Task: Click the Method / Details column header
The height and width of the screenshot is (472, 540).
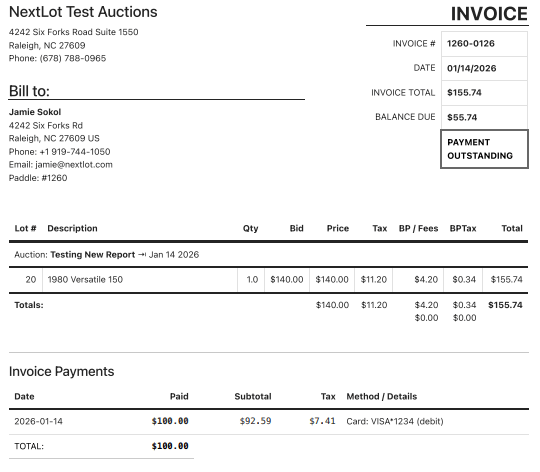Action: point(382,396)
